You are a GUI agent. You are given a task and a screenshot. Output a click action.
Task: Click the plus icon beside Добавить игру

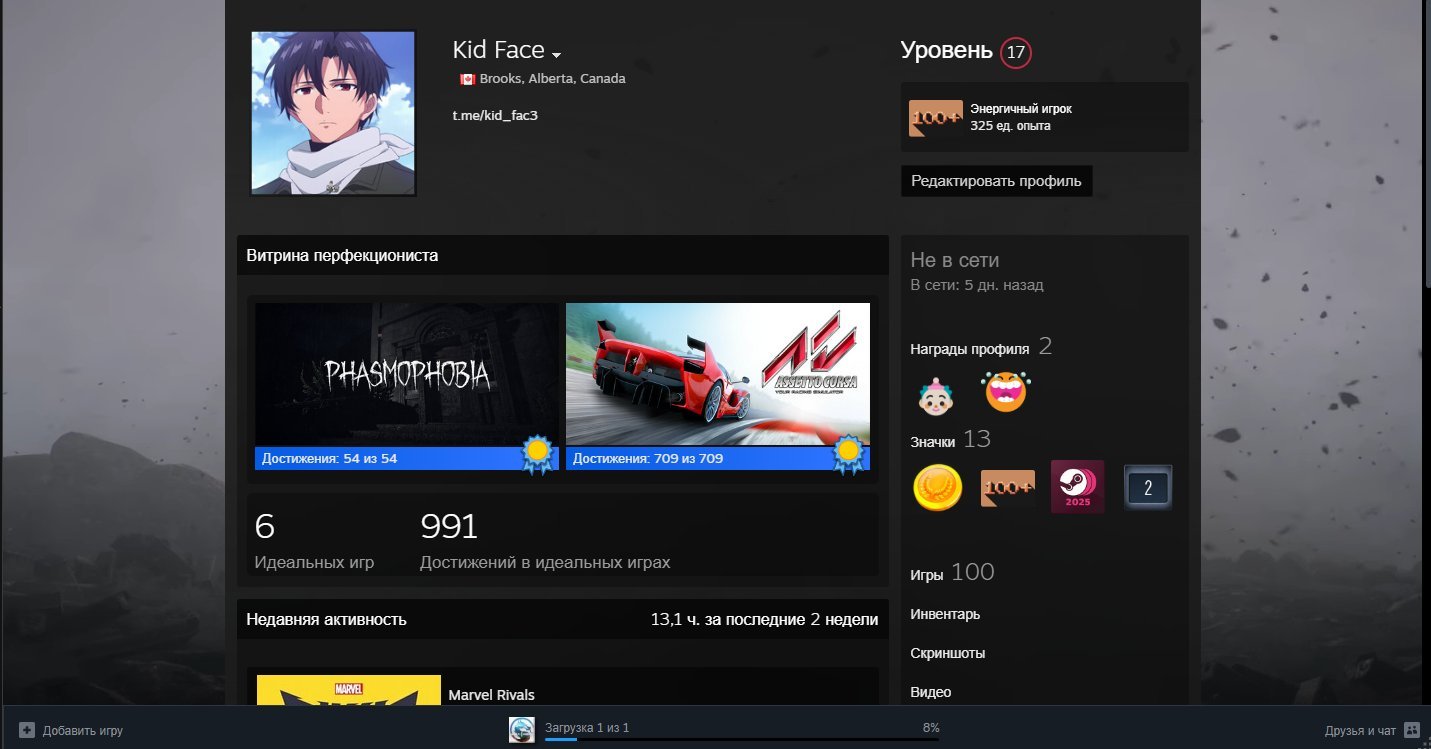tap(27, 730)
